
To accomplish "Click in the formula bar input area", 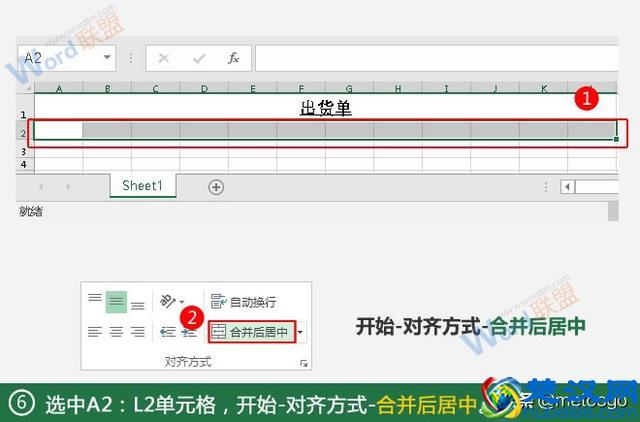I will pyautogui.click(x=437, y=58).
